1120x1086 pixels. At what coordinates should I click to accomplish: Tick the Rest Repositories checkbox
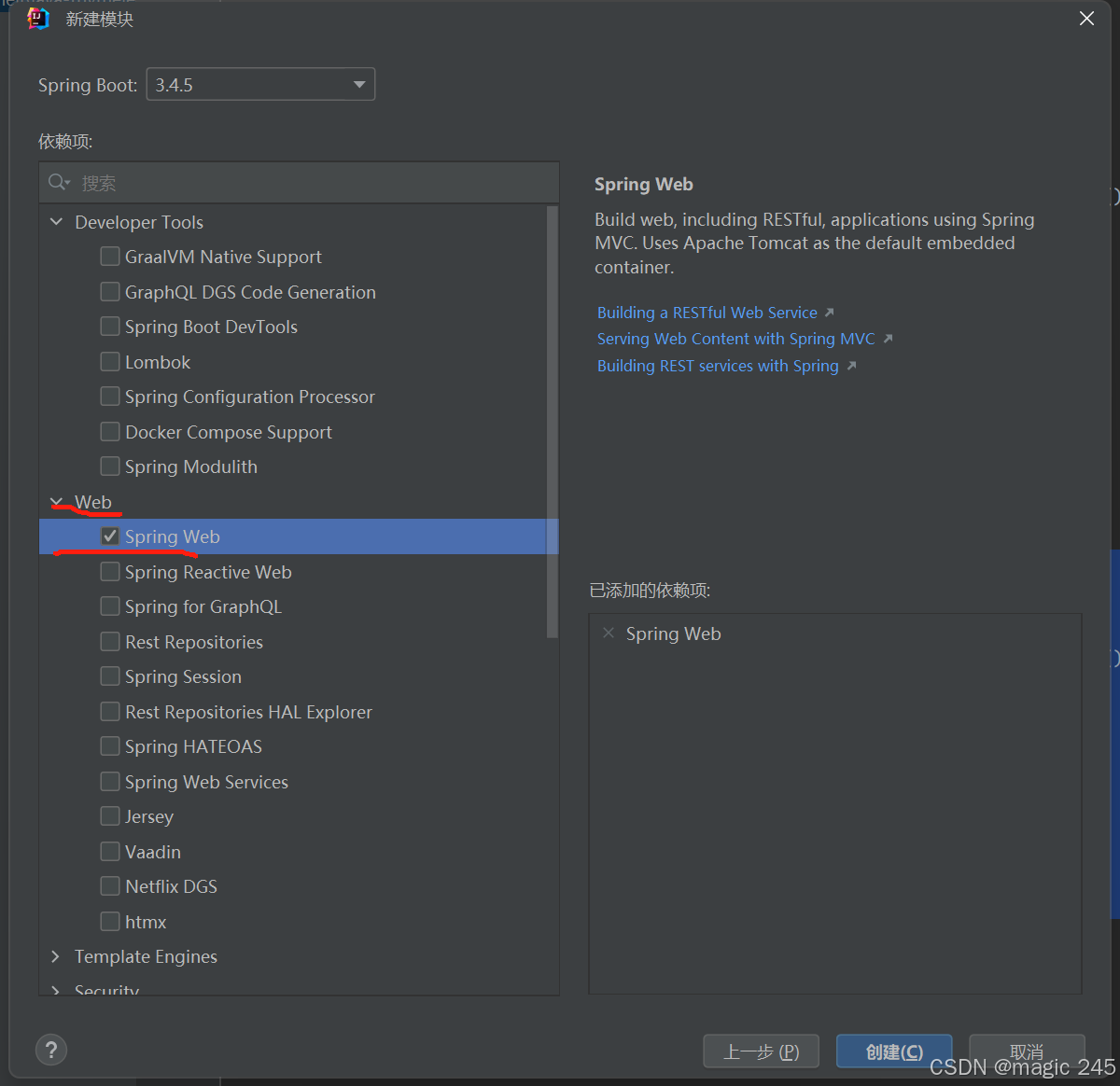click(110, 642)
